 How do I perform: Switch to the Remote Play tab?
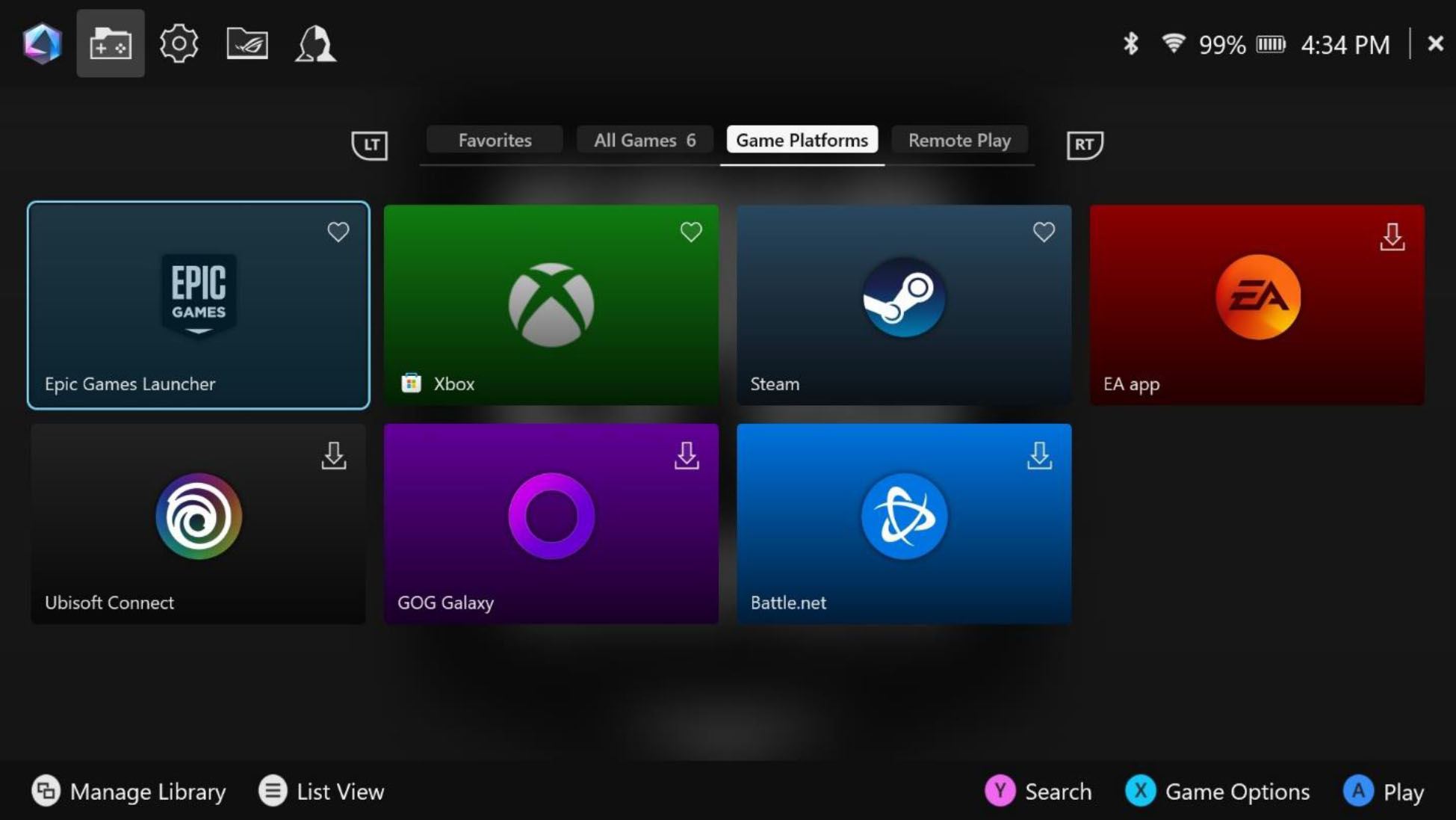coord(959,141)
